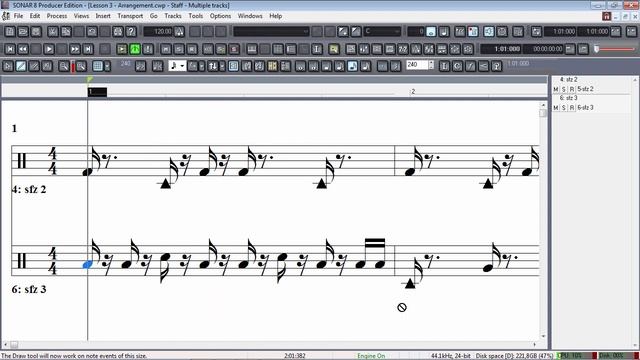Open the Options menu
640x360 pixels.
(x=220, y=16)
